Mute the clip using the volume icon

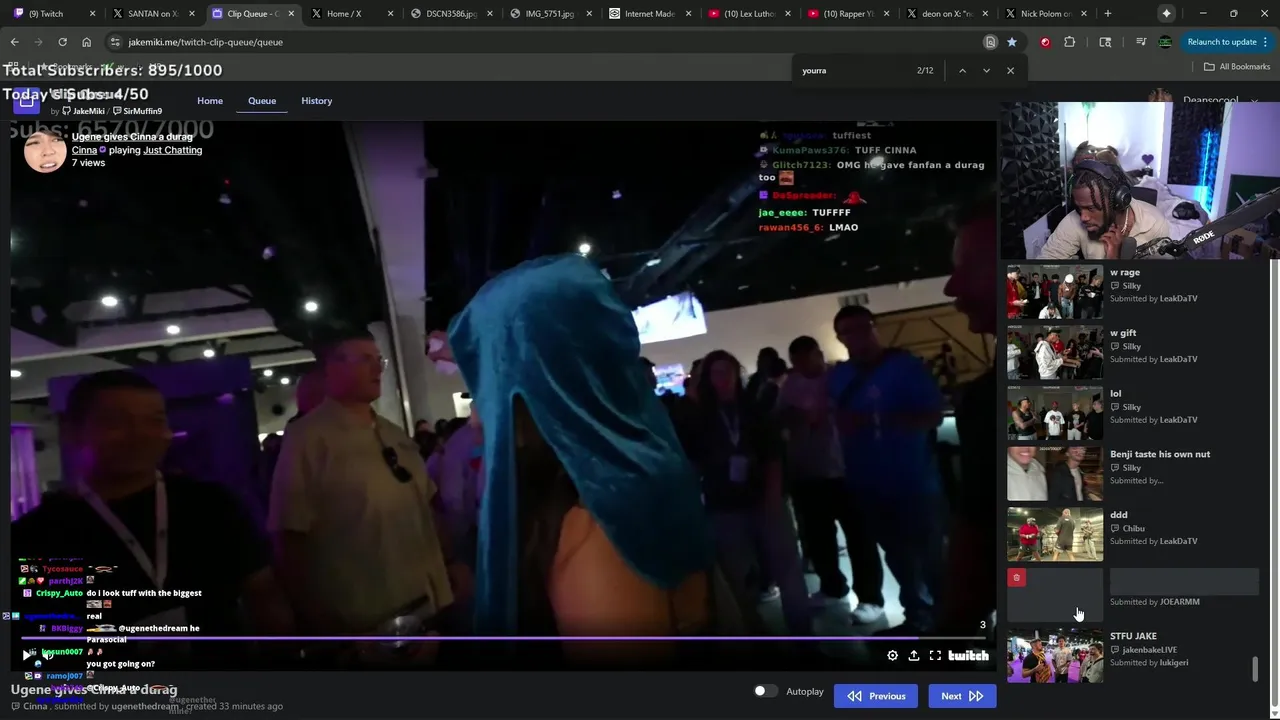tap(47, 655)
